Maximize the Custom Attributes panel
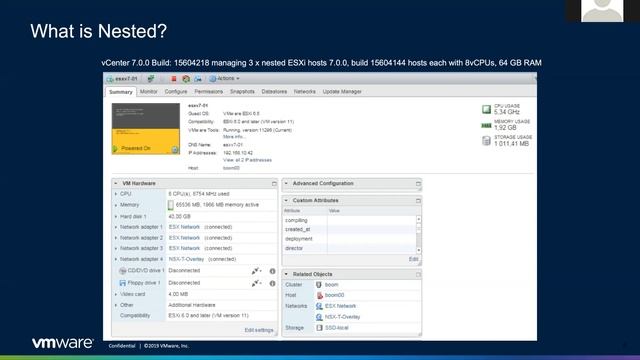 pos(418,201)
